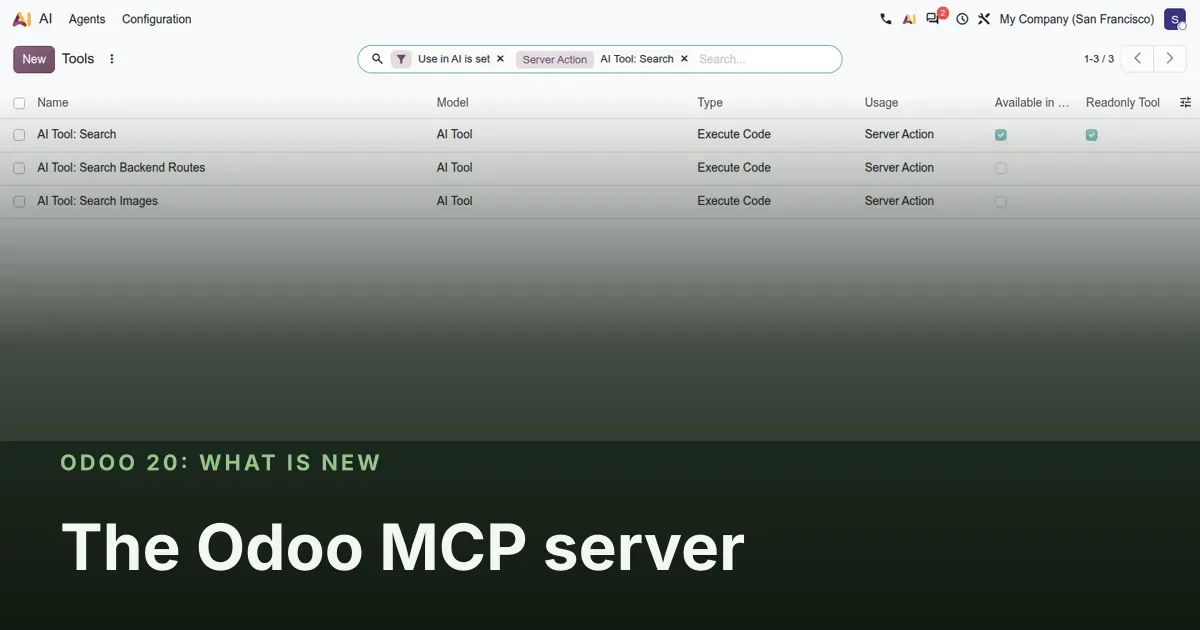
Task: Sort by the Usage column header
Action: point(881,102)
